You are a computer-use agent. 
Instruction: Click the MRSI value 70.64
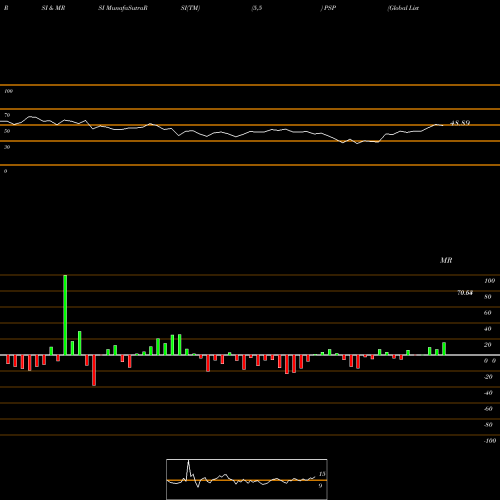(x=465, y=293)
